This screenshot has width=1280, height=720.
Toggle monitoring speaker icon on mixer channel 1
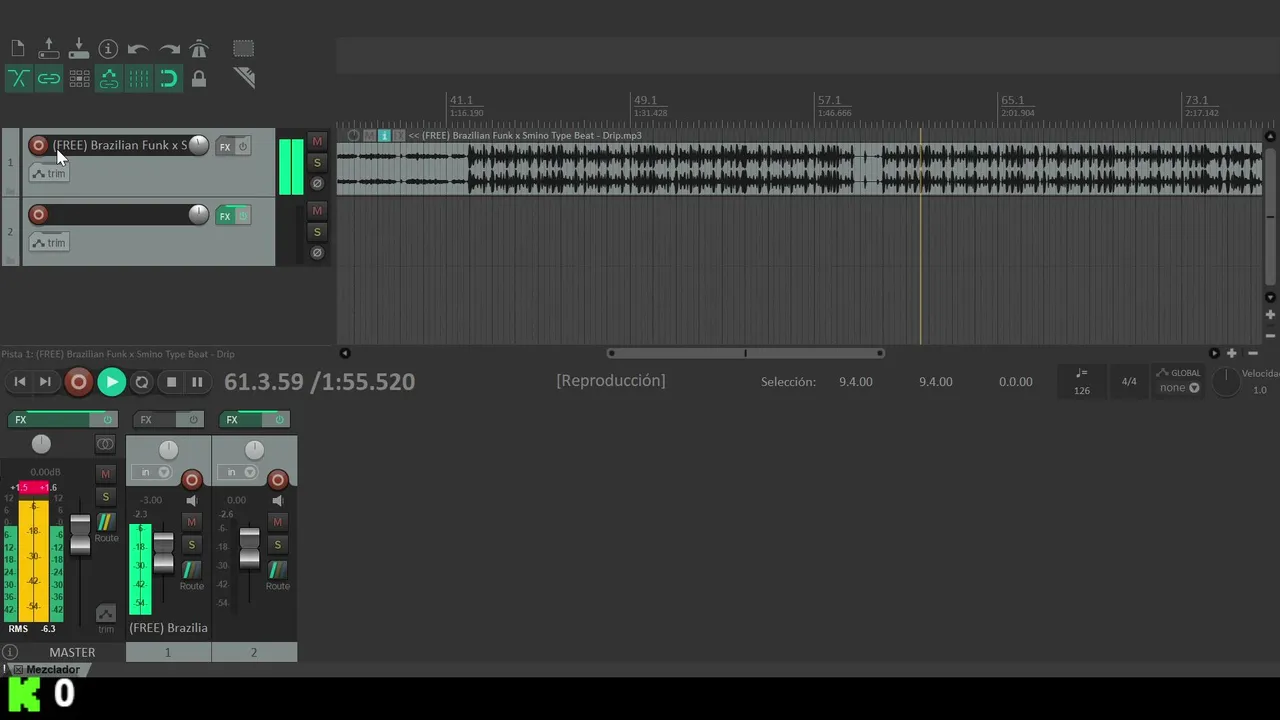tap(192, 500)
